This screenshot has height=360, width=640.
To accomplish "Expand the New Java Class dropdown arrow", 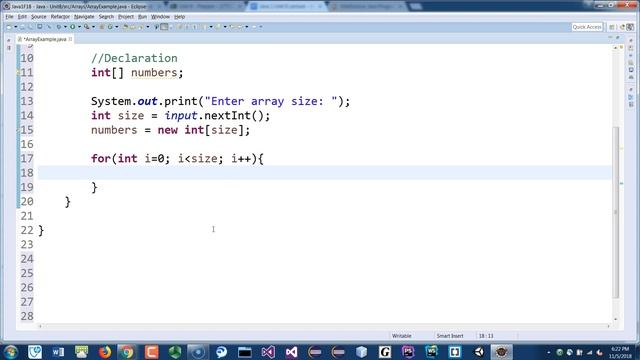I will pos(117,27).
